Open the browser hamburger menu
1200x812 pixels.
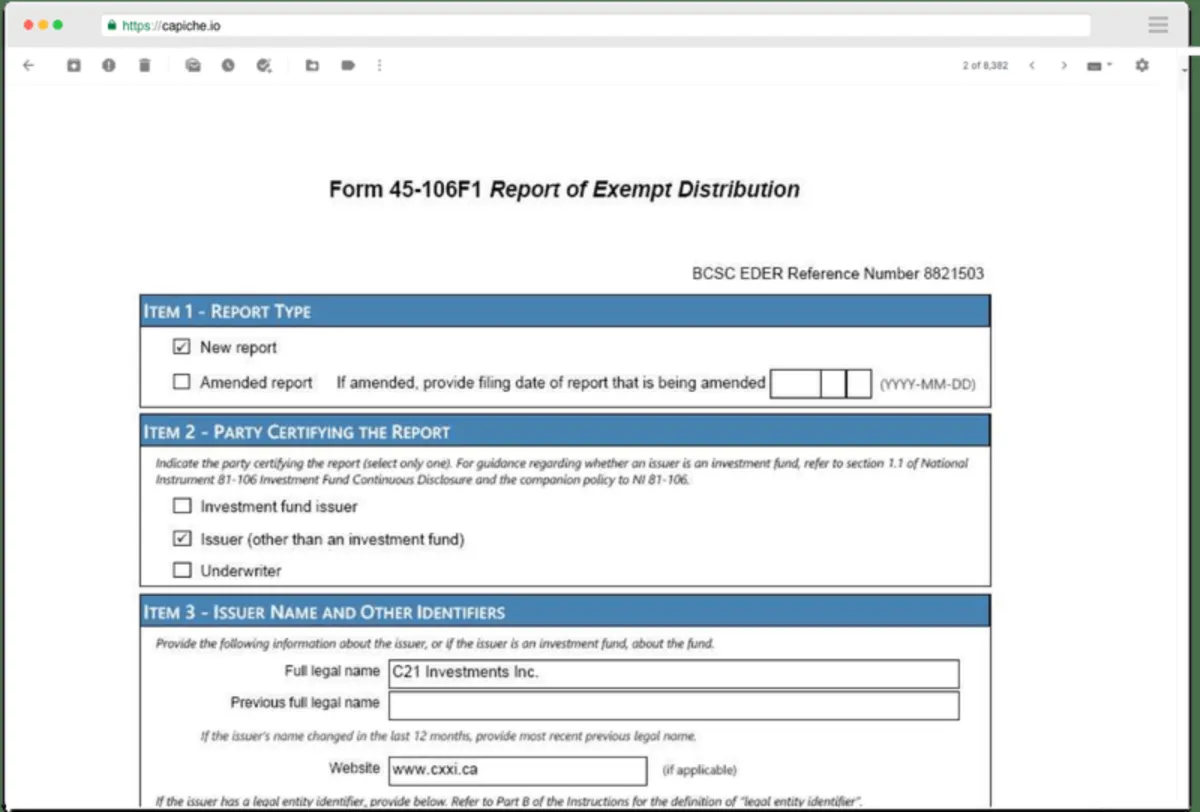coord(1158,26)
